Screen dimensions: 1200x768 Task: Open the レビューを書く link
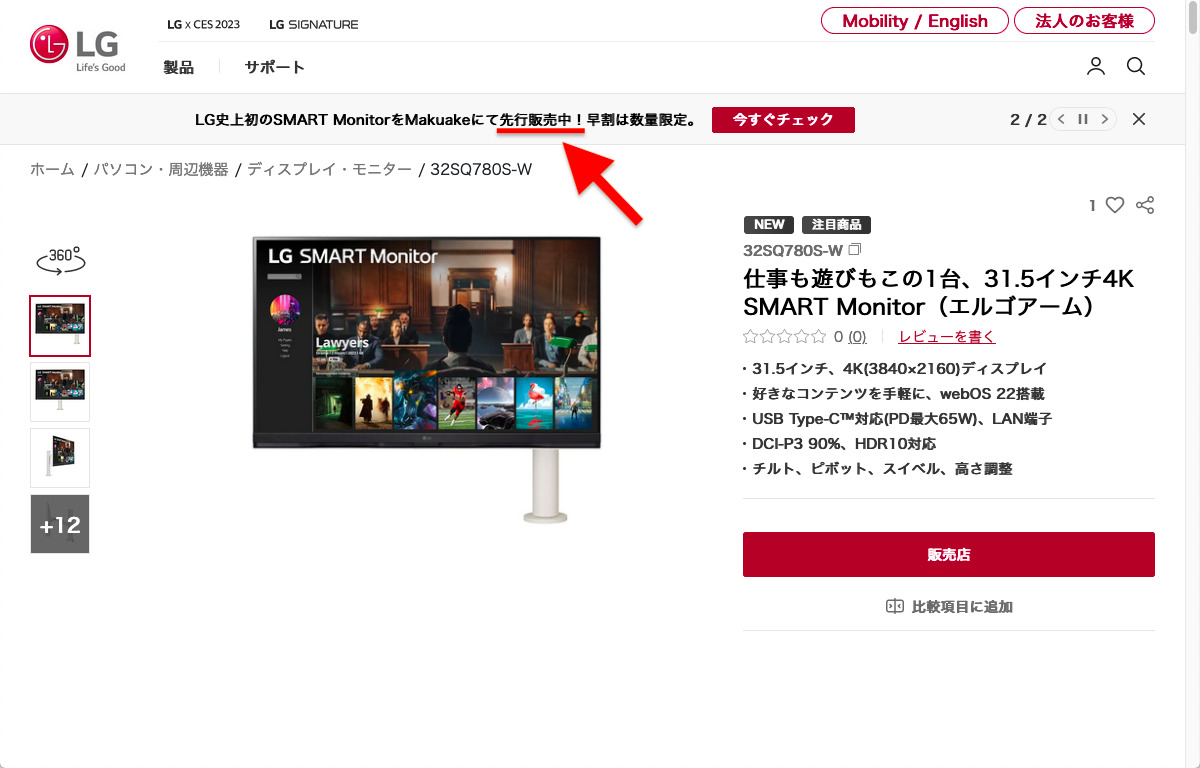click(947, 337)
